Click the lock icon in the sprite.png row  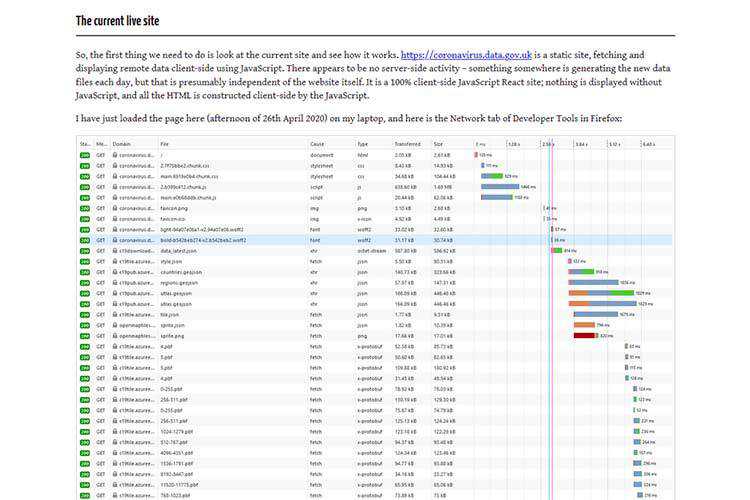click(x=115, y=336)
